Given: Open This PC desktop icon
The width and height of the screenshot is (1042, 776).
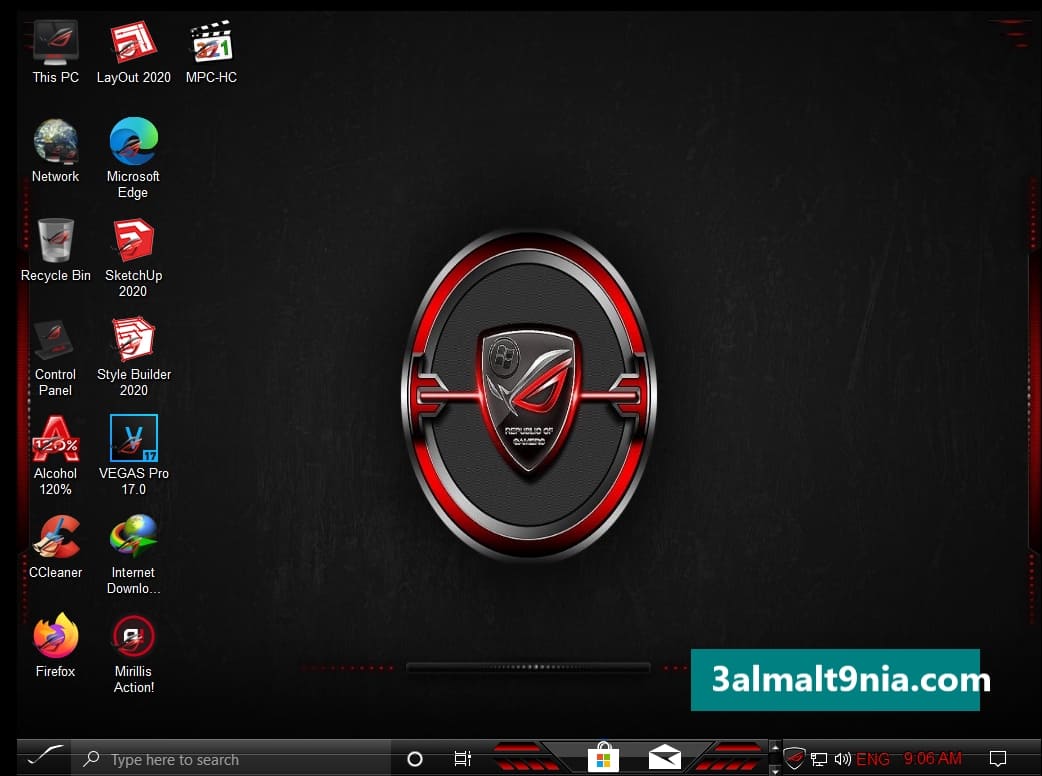Looking at the screenshot, I should (x=55, y=52).
